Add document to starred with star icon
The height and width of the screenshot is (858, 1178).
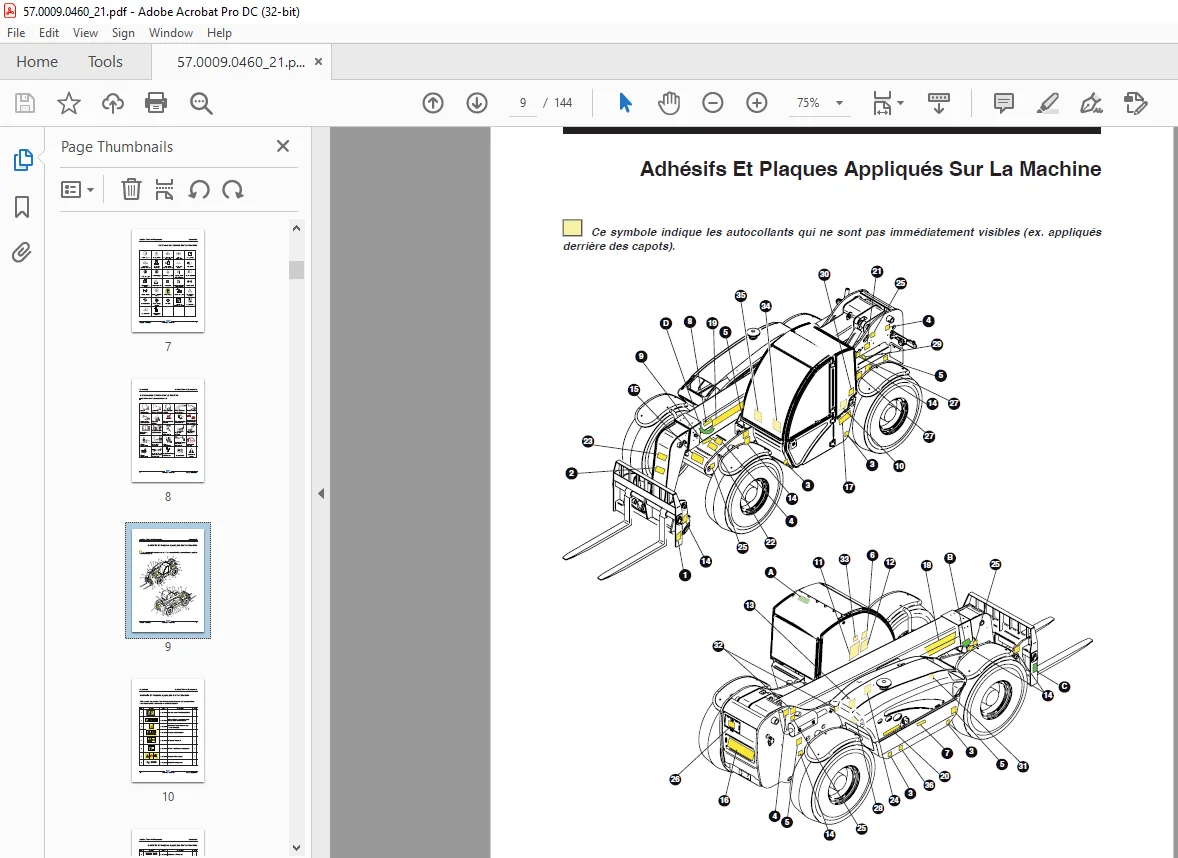point(68,103)
